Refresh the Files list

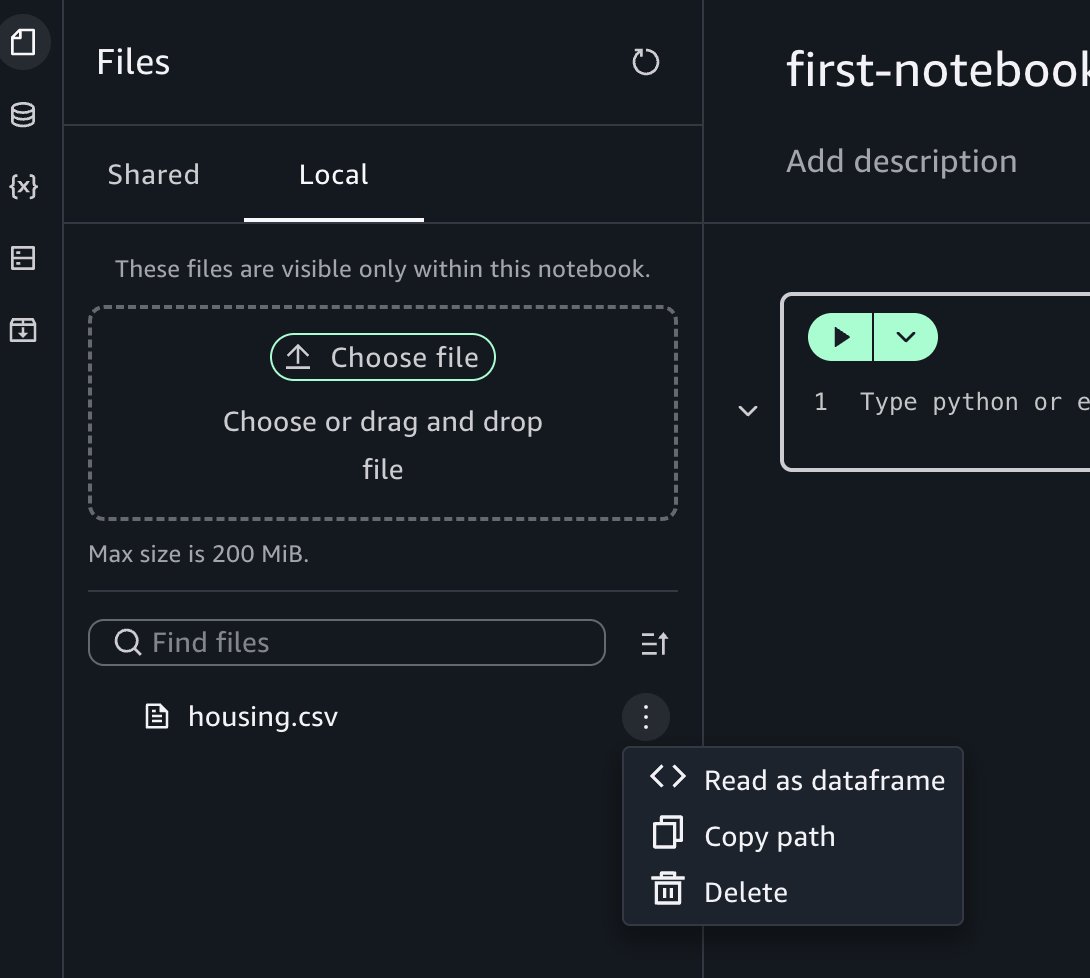pos(646,63)
